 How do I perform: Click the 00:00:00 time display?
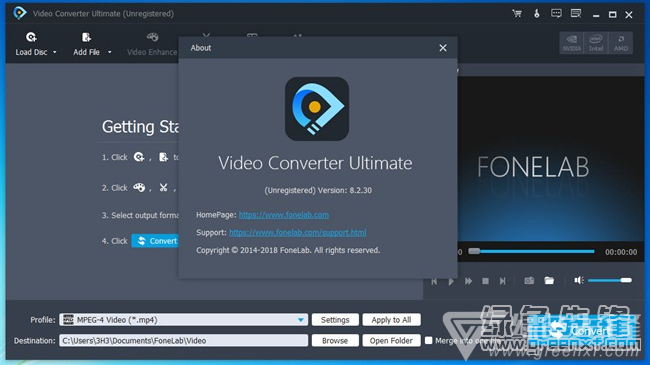pos(621,252)
